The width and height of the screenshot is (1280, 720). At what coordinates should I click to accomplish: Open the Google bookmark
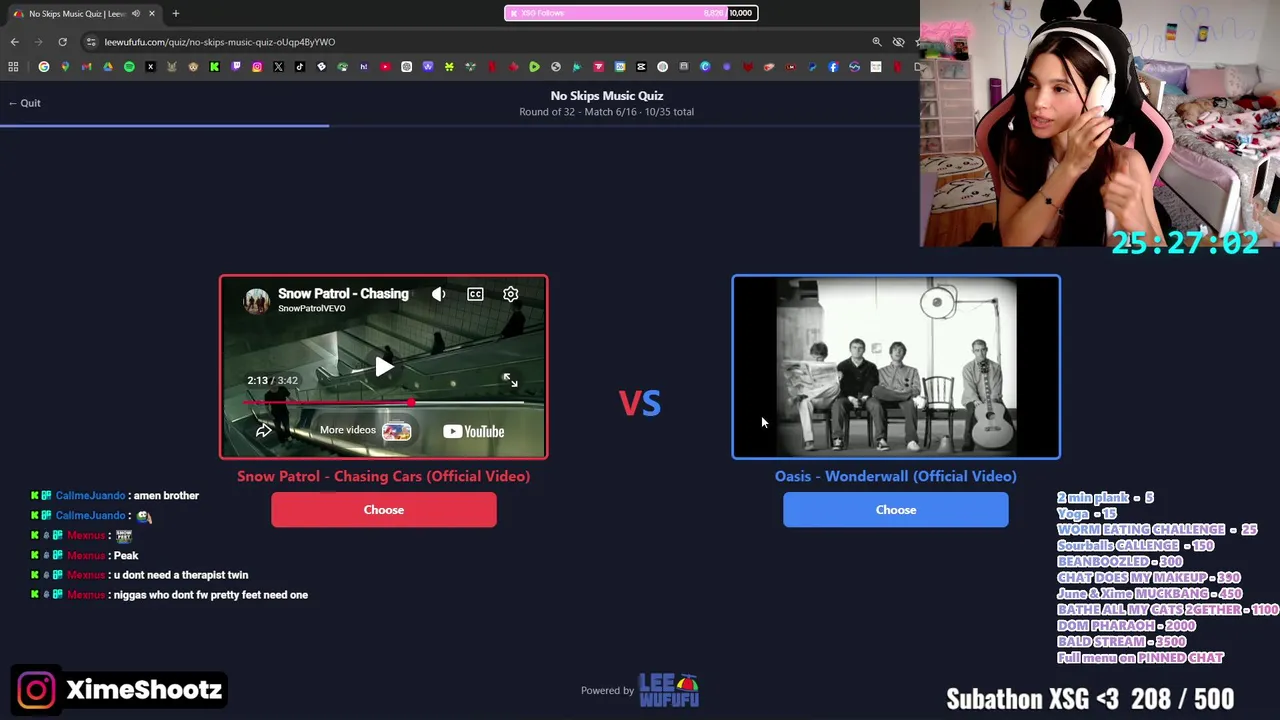44,67
